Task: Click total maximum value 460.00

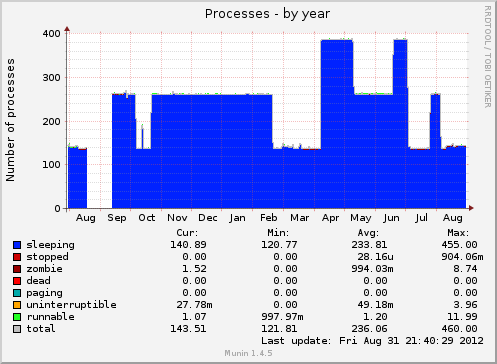Action: coord(459,329)
